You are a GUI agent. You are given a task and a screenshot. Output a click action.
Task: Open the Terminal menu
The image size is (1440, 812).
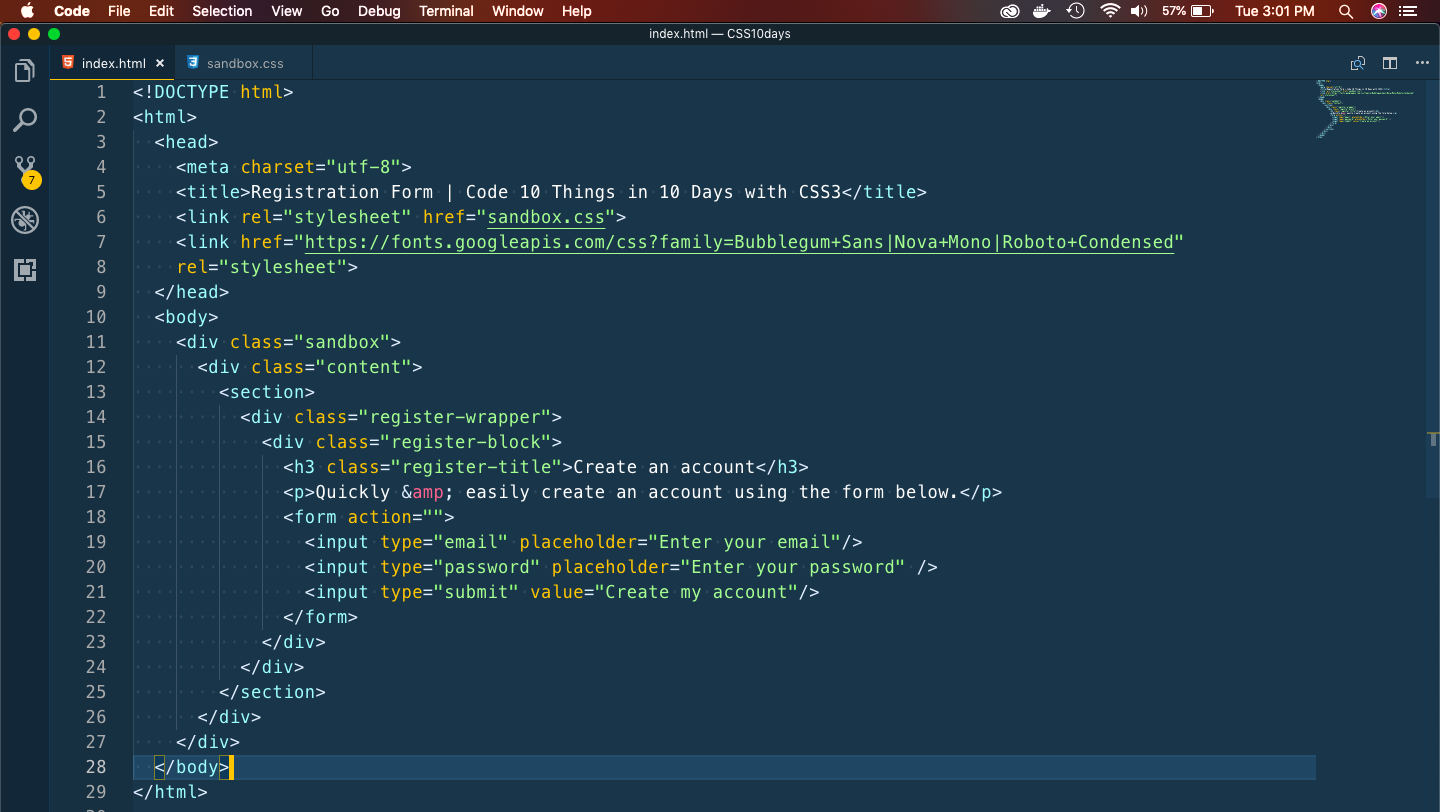click(446, 11)
